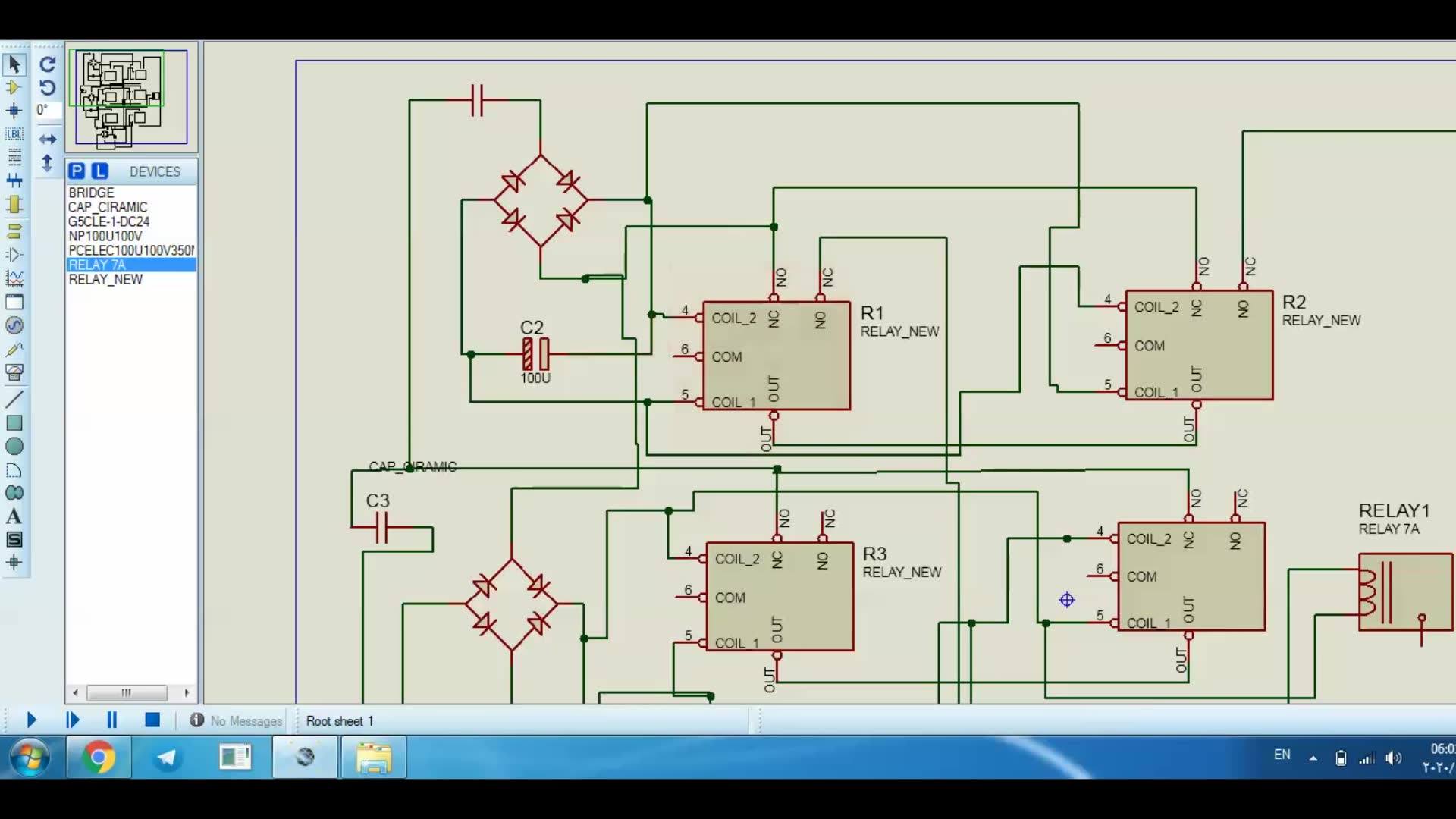Select RELAY_NEW in the devices list
The height and width of the screenshot is (819, 1456).
pos(131,279)
